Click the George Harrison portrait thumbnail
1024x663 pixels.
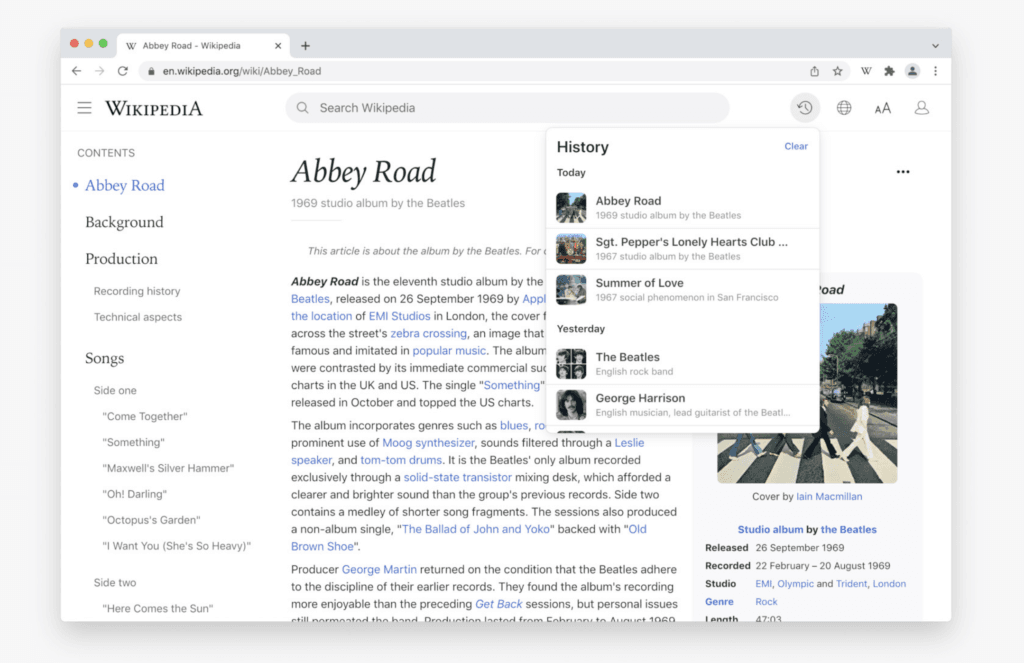pos(571,405)
